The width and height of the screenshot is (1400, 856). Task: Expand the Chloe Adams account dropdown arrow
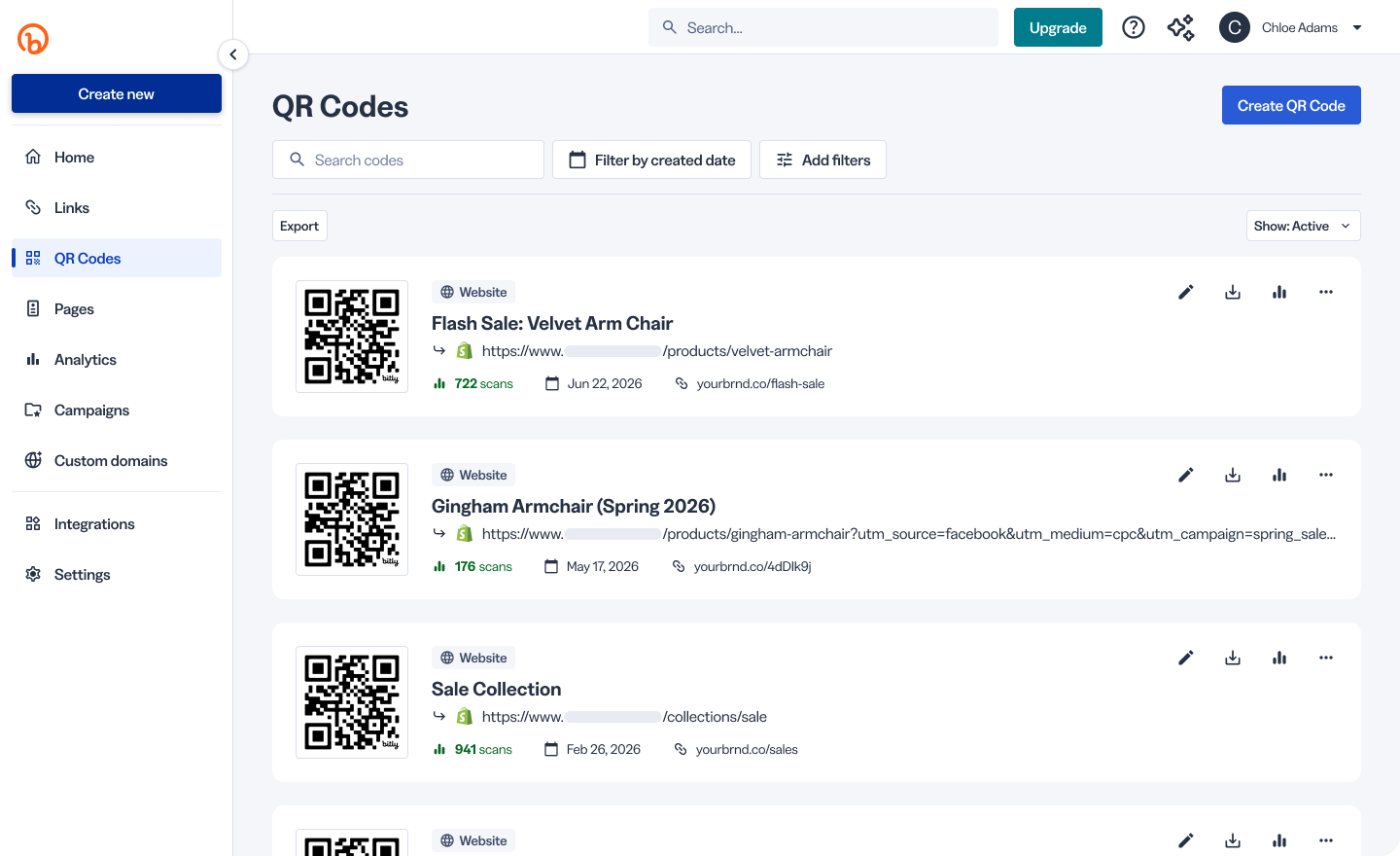click(x=1357, y=27)
